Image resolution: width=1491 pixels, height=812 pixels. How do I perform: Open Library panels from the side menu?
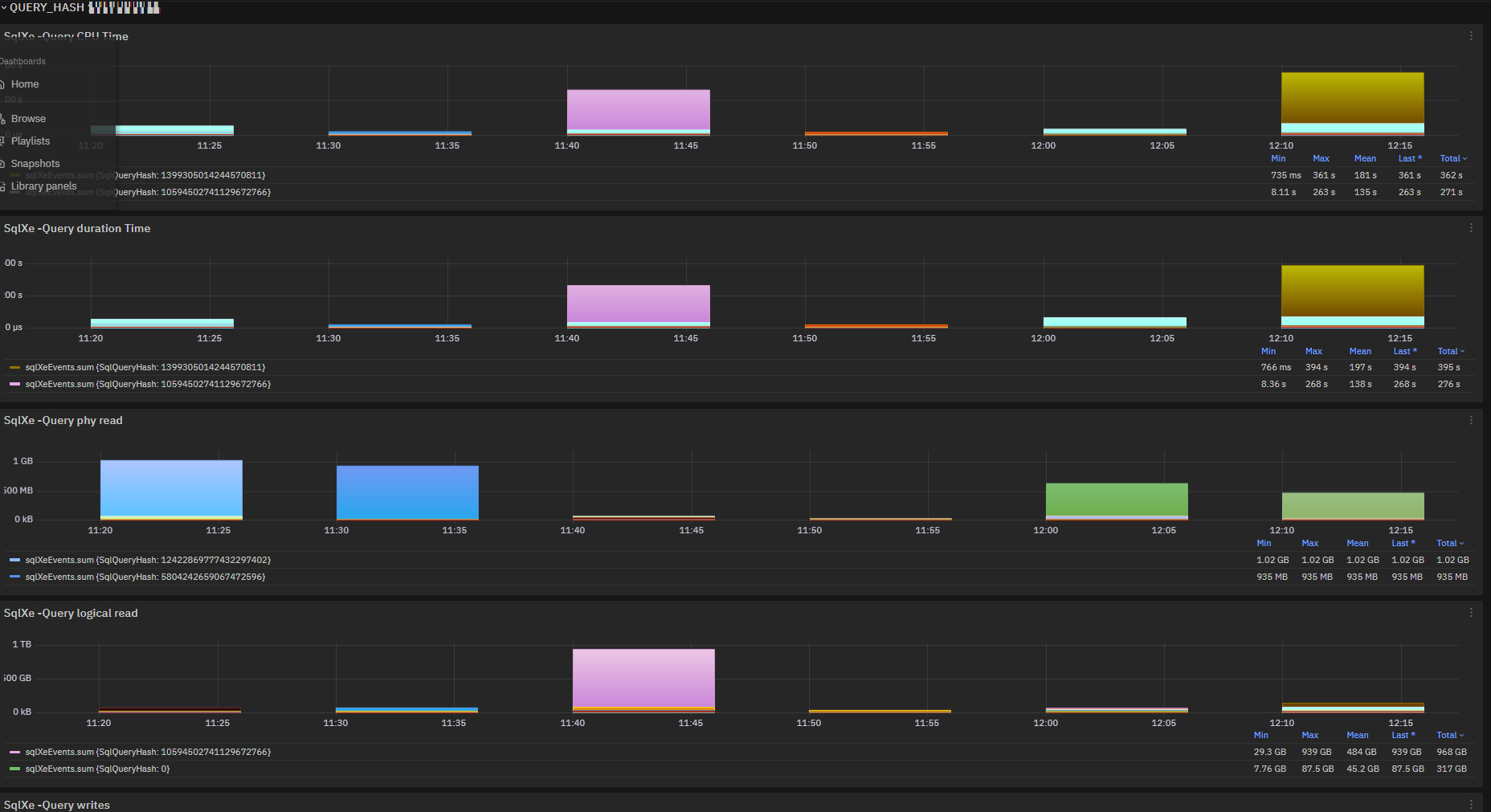coord(43,186)
